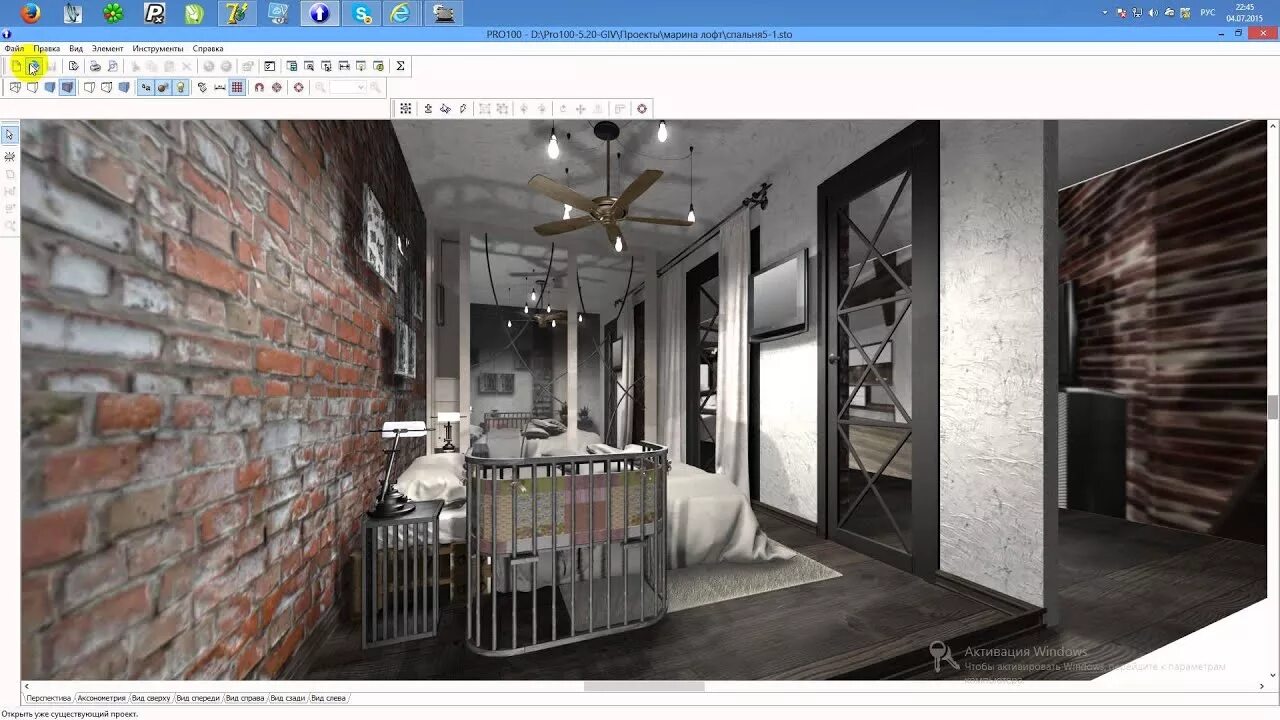Create a new project with the blank page icon
This screenshot has height=720, width=1280.
pos(16,66)
